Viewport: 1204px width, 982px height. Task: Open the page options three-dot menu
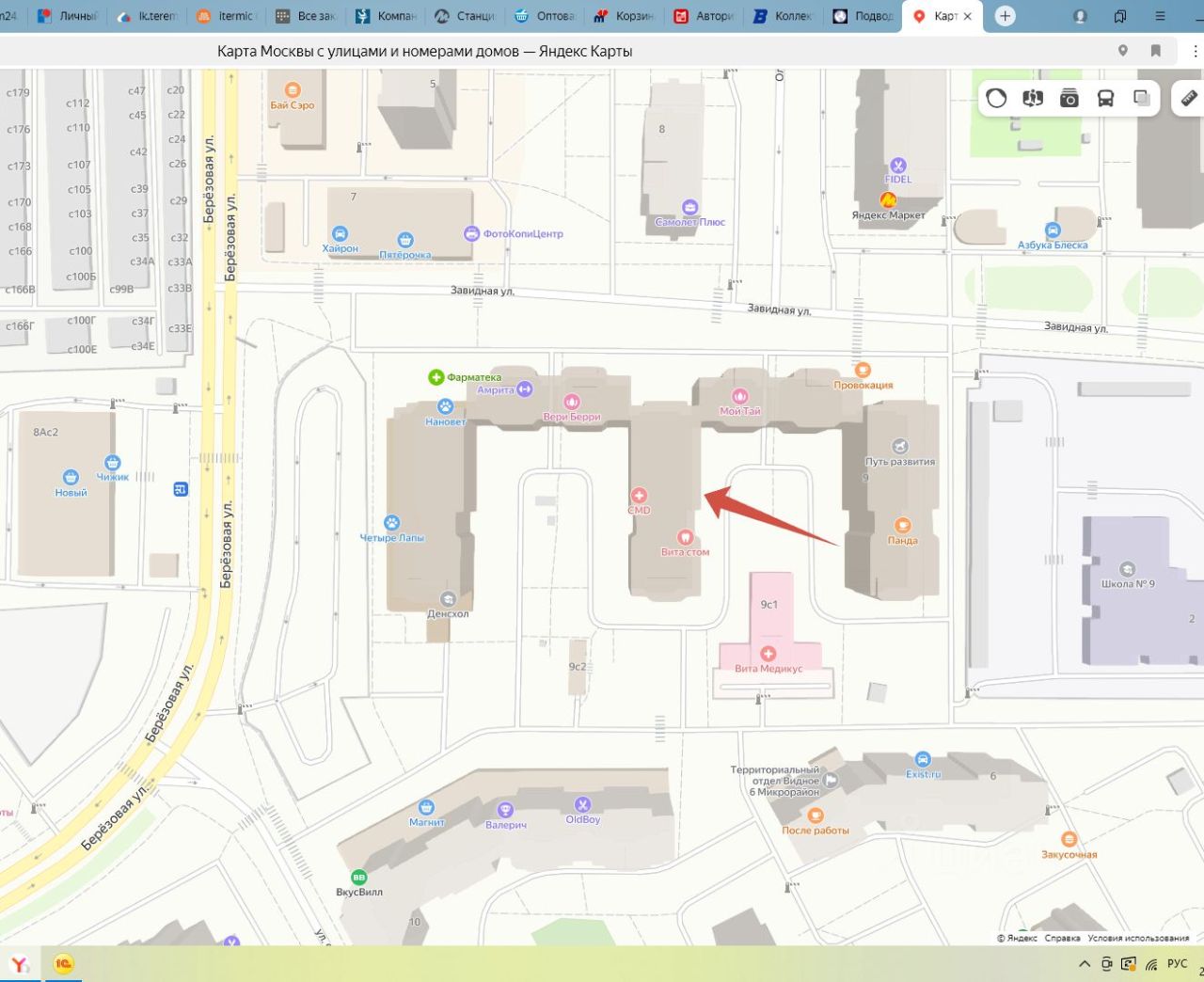[x=1196, y=51]
